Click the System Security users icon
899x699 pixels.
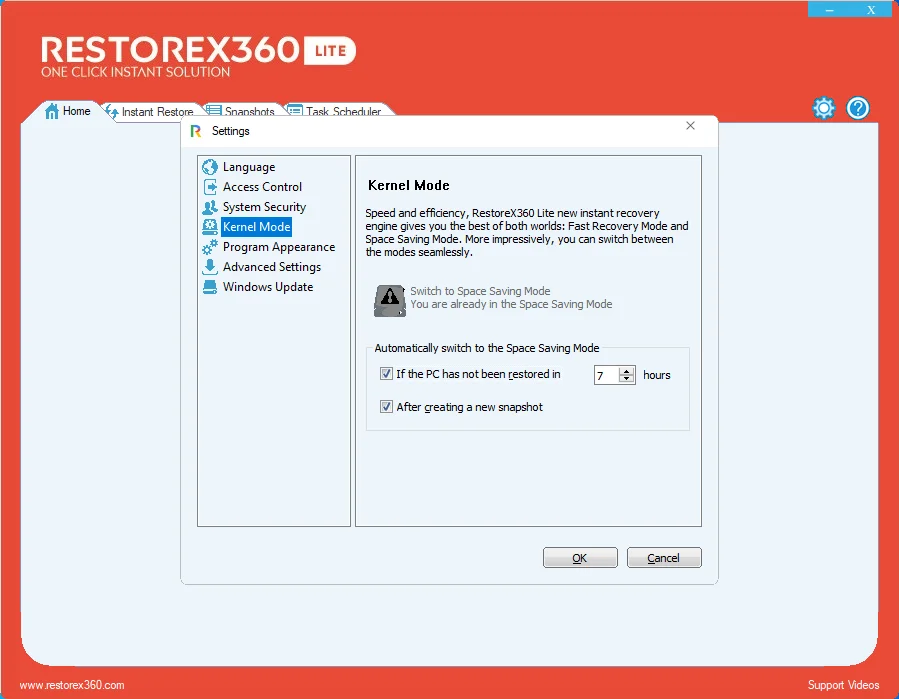pyautogui.click(x=210, y=207)
